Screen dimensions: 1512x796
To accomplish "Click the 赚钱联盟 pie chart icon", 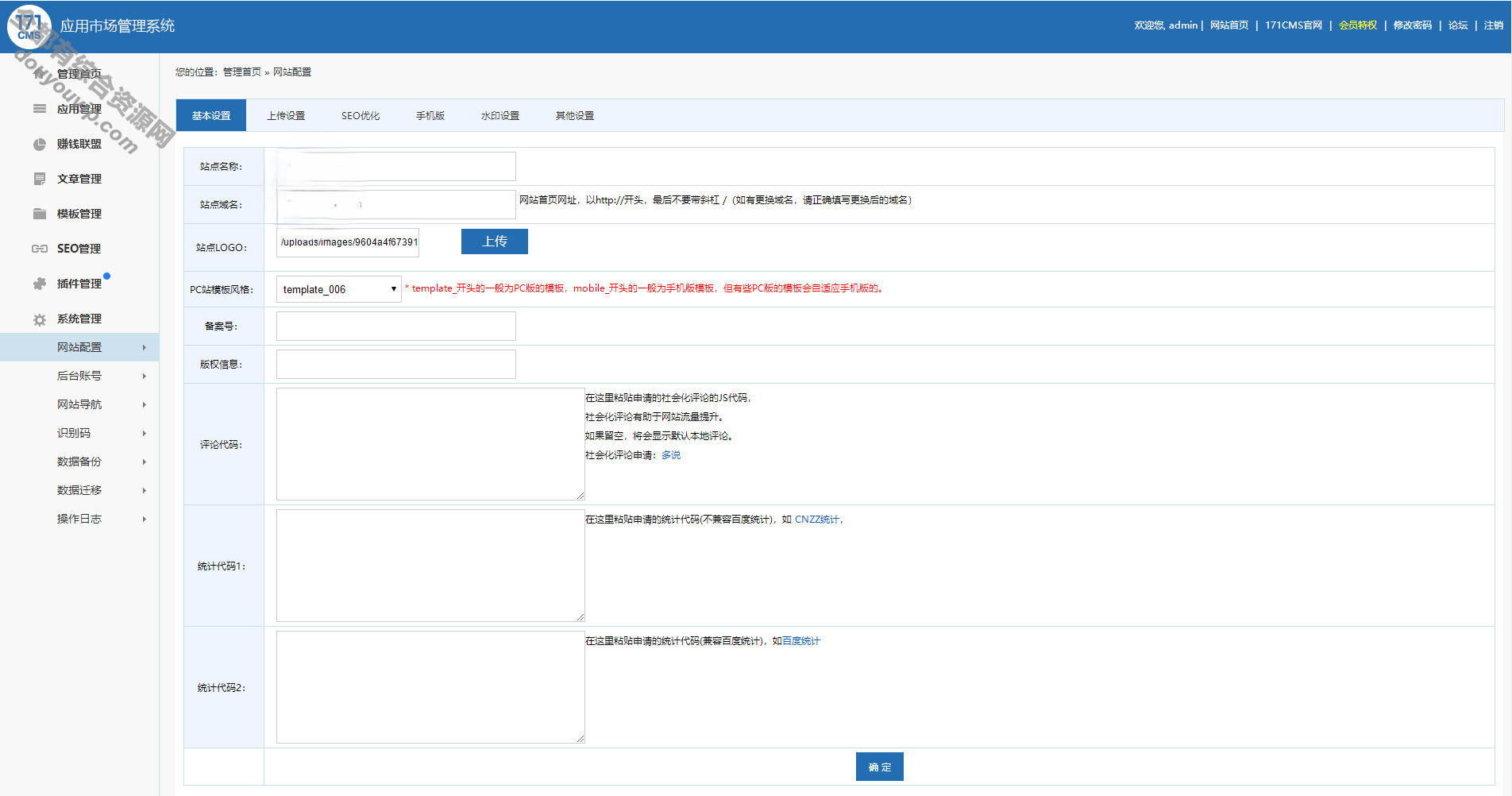I will (39, 144).
